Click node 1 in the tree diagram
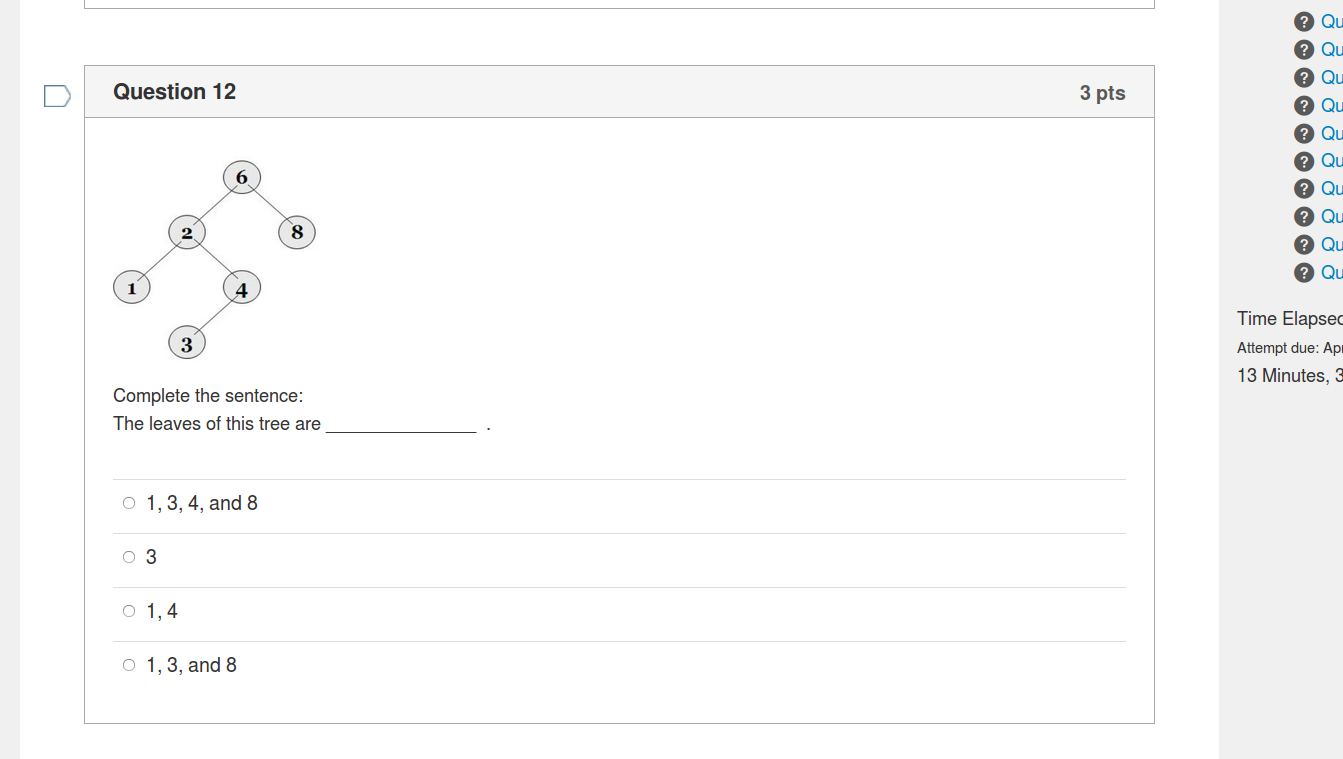1343x759 pixels. (x=131, y=289)
